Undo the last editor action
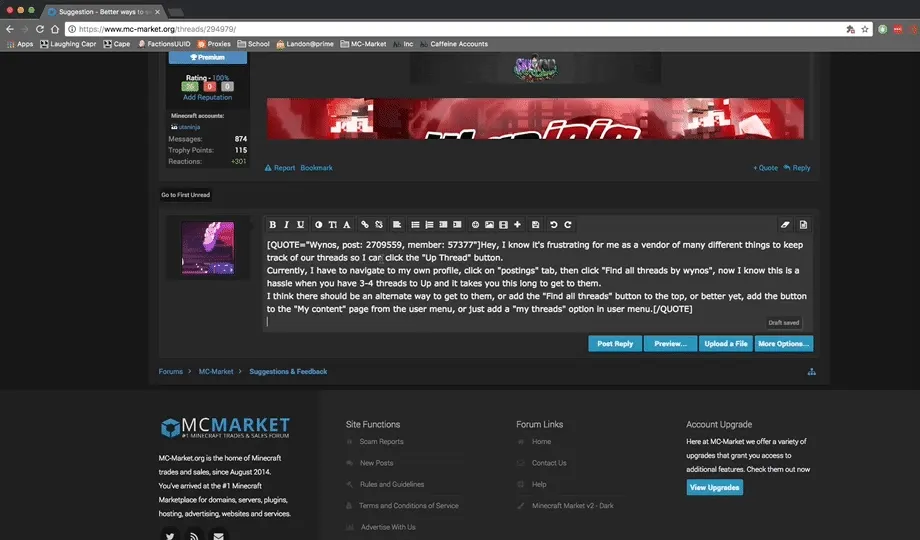Image resolution: width=920 pixels, height=540 pixels. coord(553,225)
